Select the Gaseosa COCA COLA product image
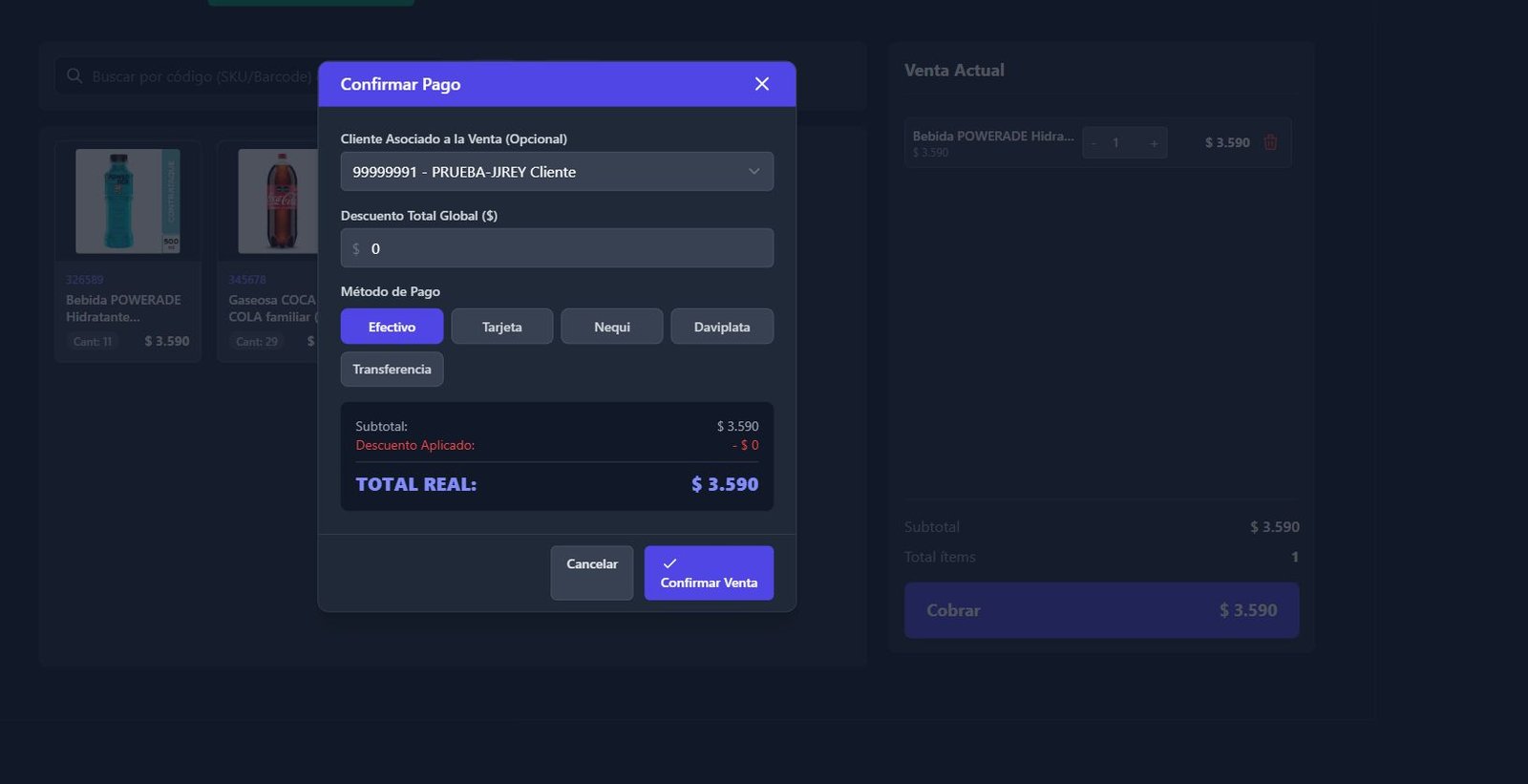This screenshot has width=1528, height=784. 279,201
